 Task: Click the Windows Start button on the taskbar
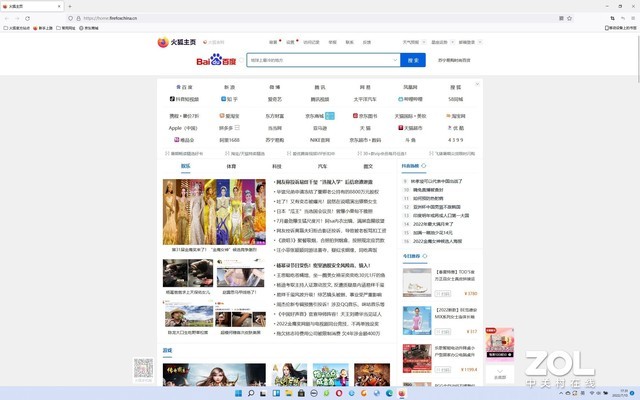click(x=237, y=393)
